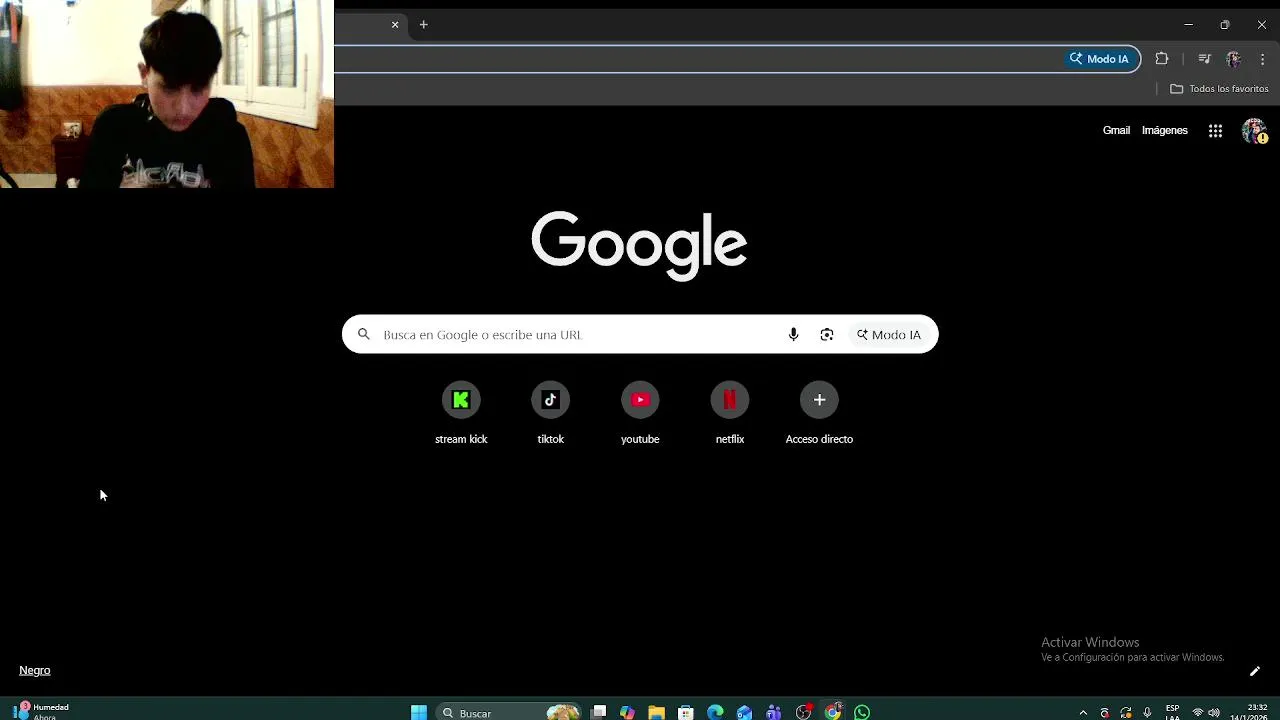Open Task View on the taskbar
Screen dimensions: 1280x720
(x=598, y=713)
